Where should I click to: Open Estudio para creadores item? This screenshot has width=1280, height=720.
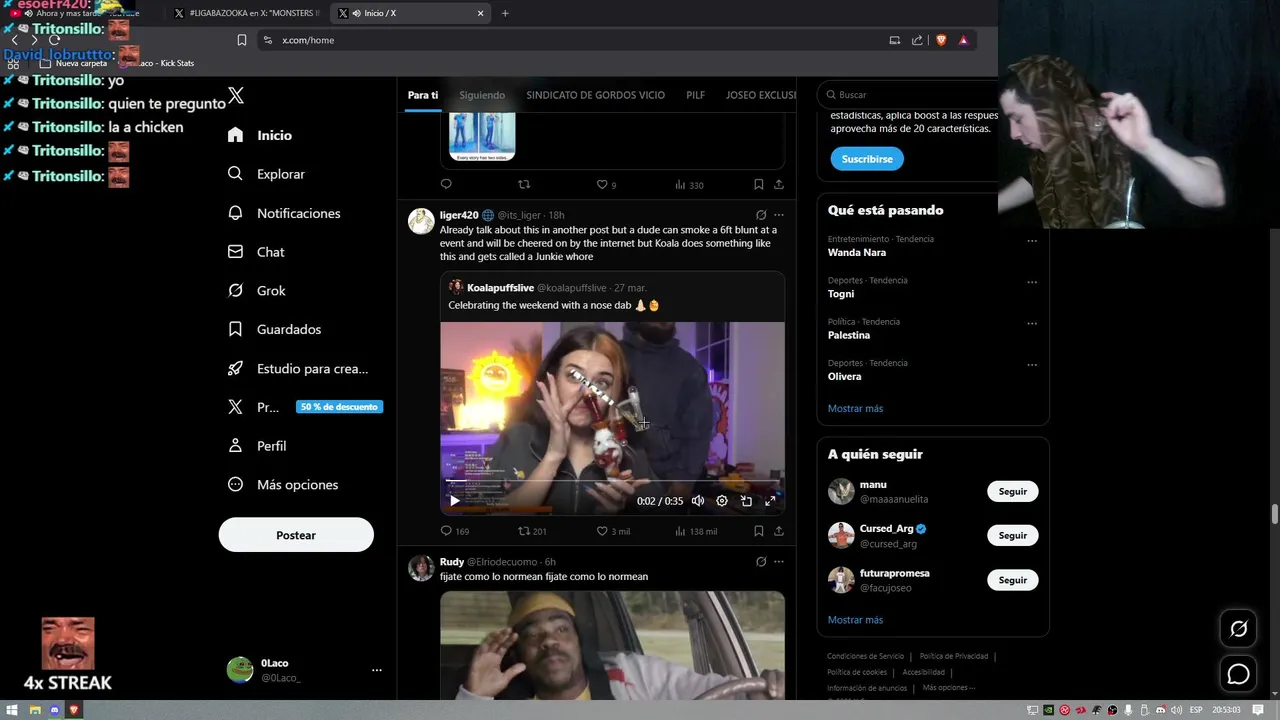[x=298, y=368]
